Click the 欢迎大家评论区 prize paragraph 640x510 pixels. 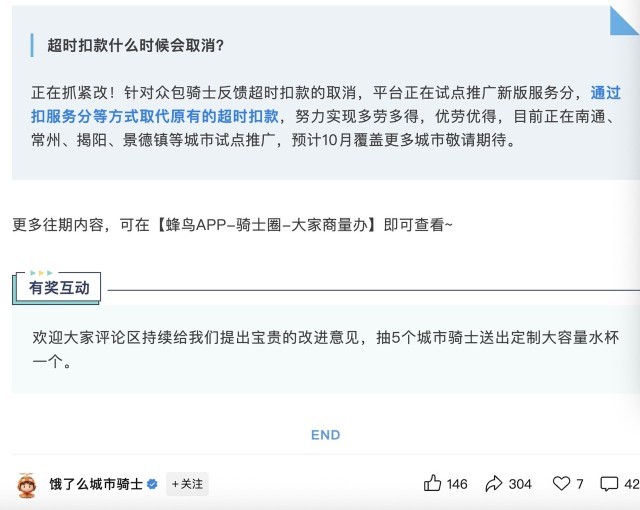[x=325, y=350]
